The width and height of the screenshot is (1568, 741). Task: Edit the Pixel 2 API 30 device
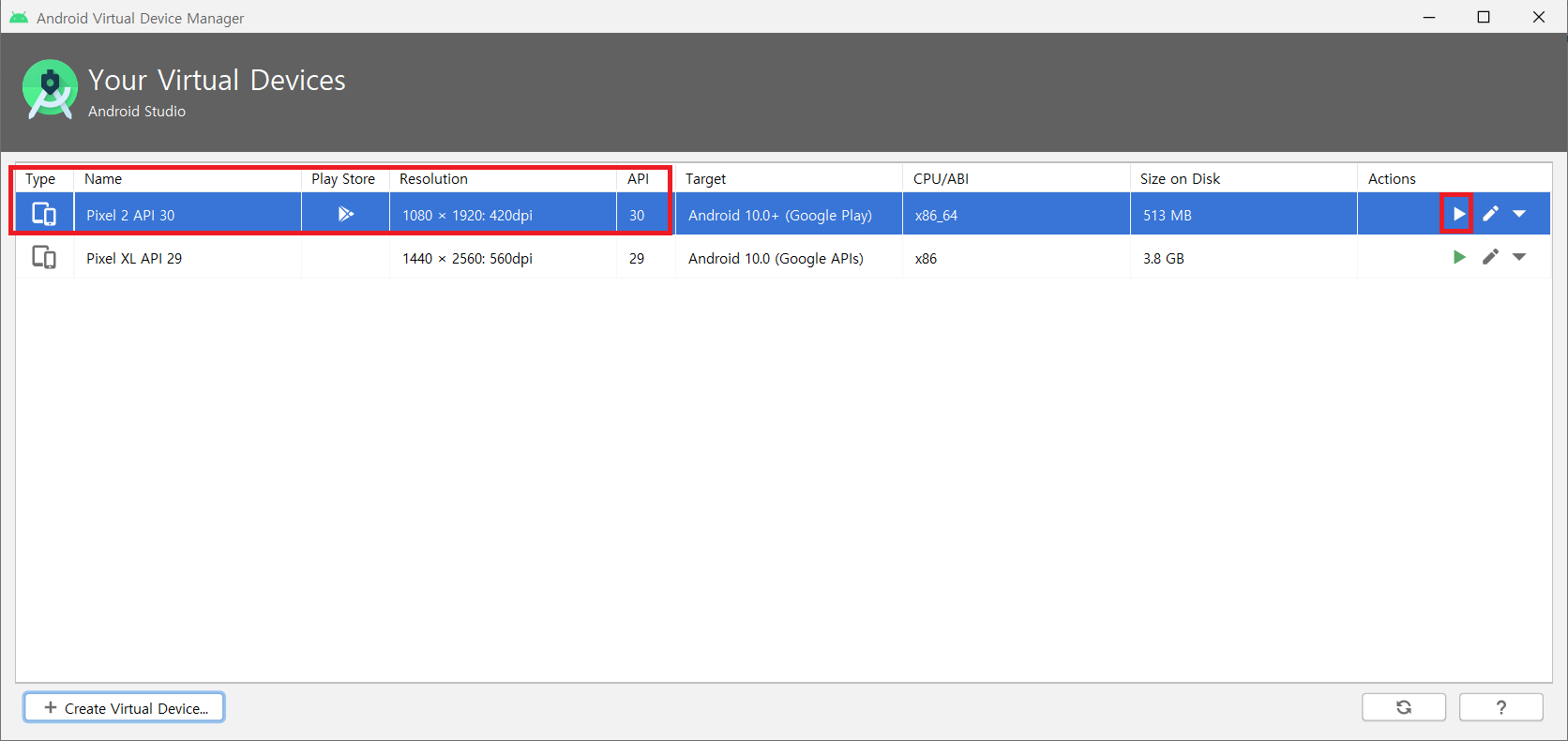click(1490, 214)
